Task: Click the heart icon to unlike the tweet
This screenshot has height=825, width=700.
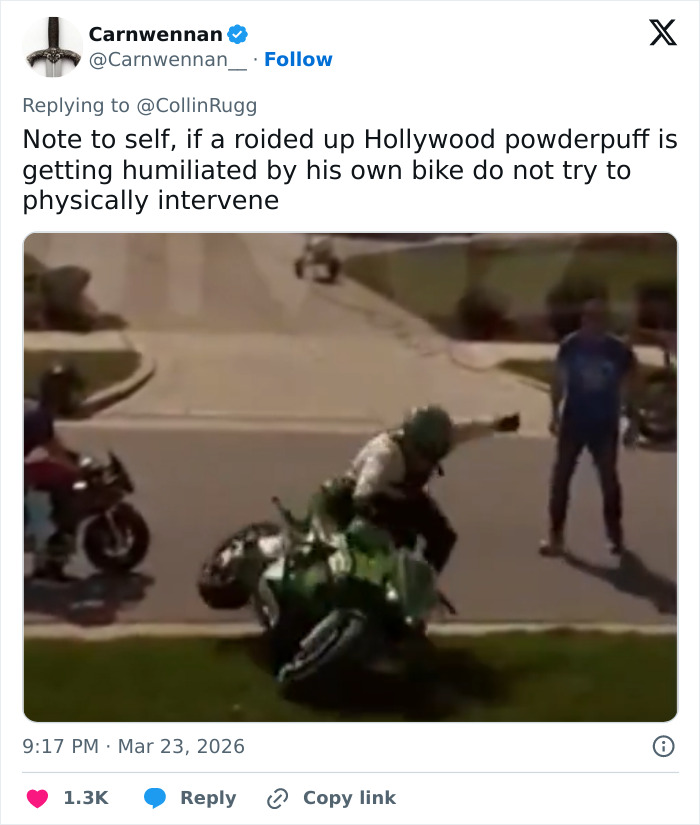Action: coord(35,798)
